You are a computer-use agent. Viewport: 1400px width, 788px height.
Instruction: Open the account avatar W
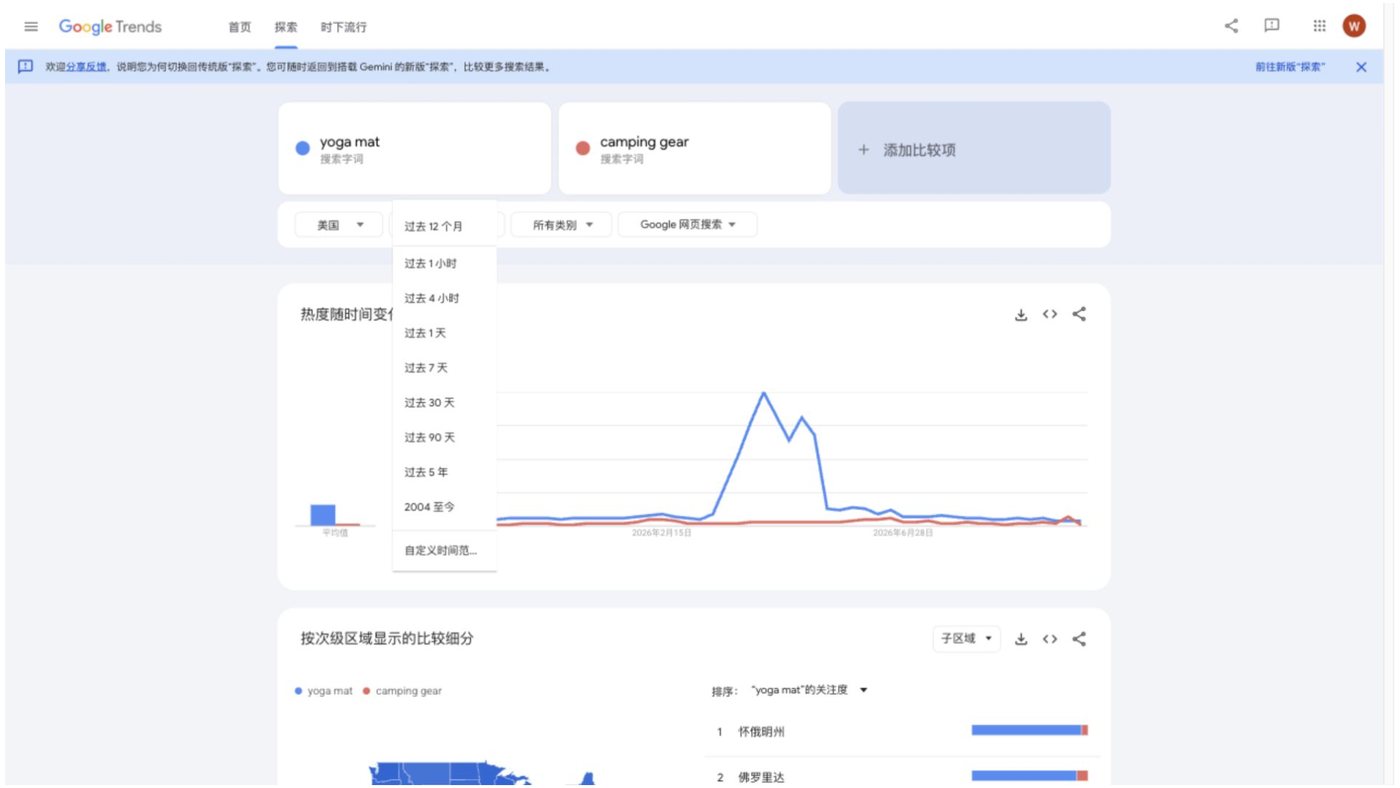pos(1354,26)
